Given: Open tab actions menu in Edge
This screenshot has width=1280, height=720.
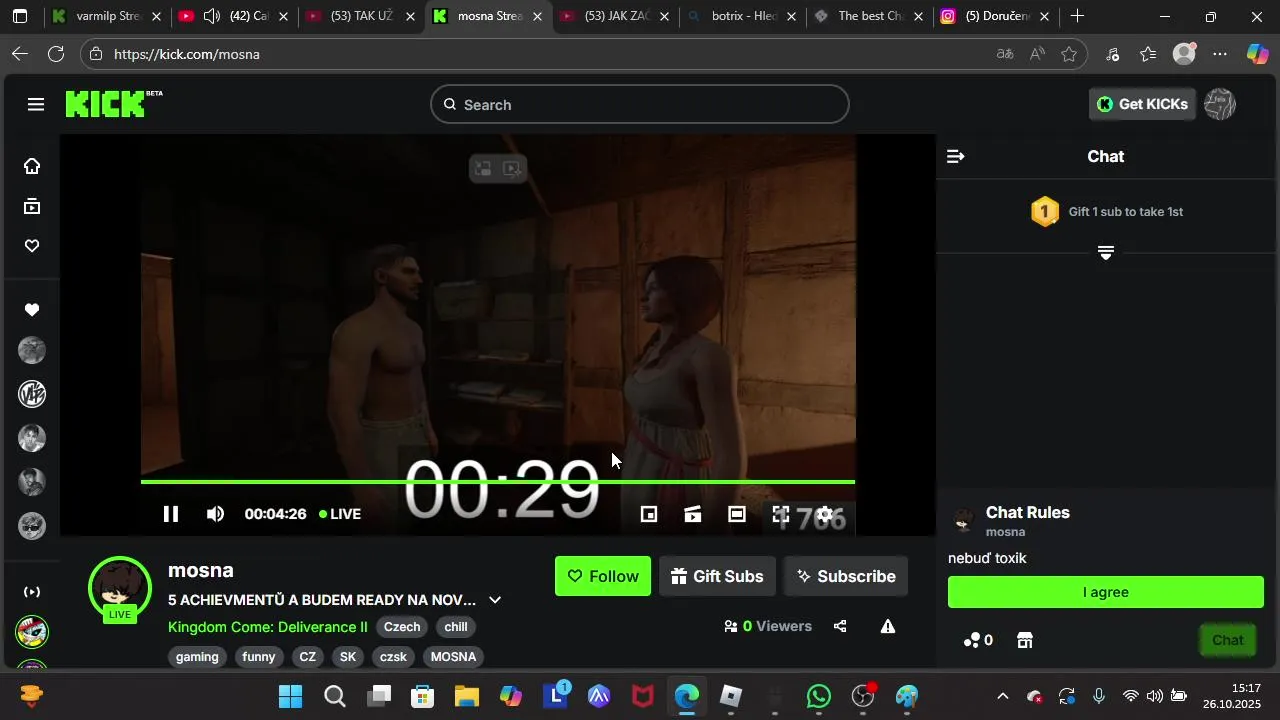Looking at the screenshot, I should coord(20,17).
